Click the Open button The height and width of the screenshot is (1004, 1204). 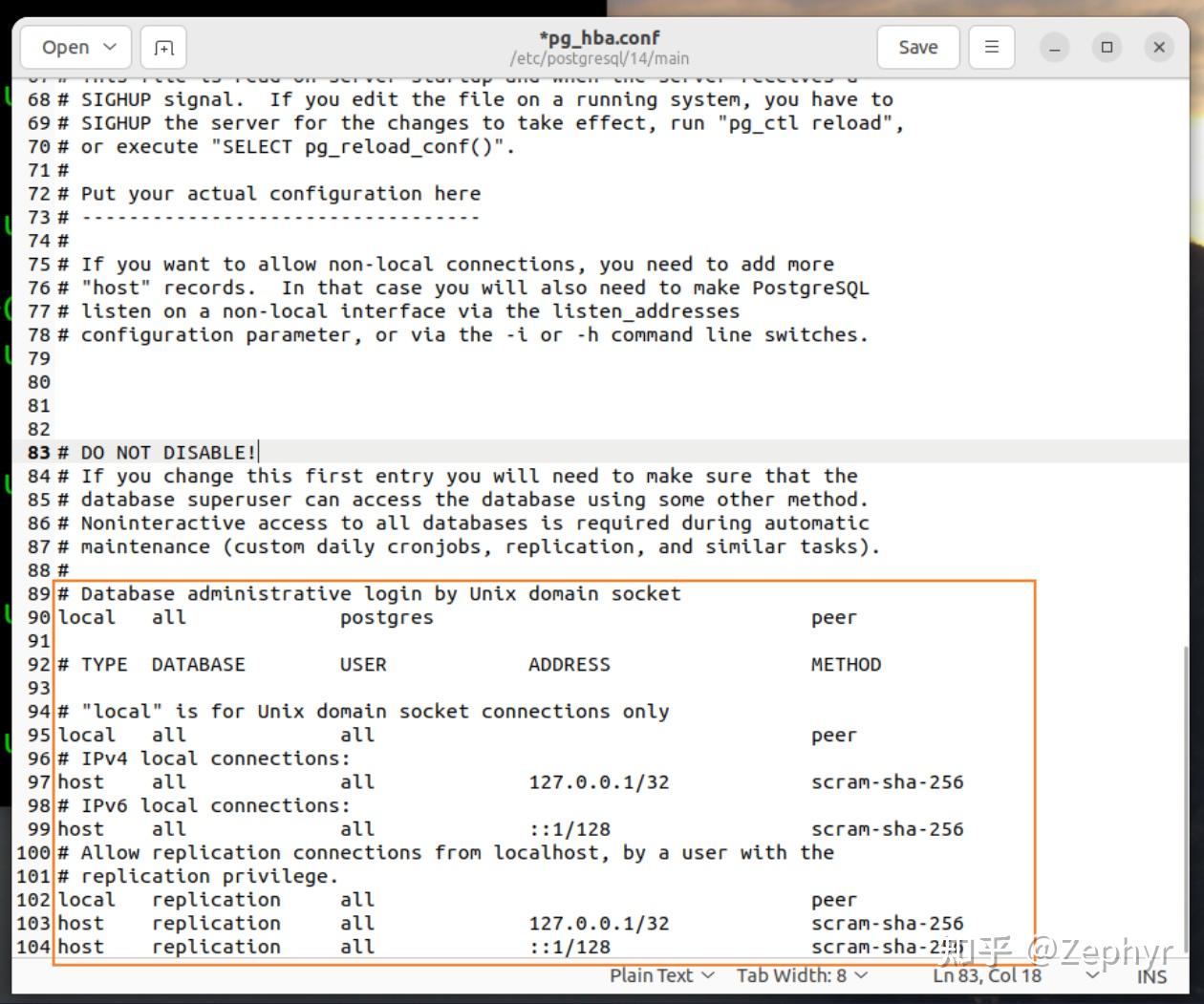[67, 46]
